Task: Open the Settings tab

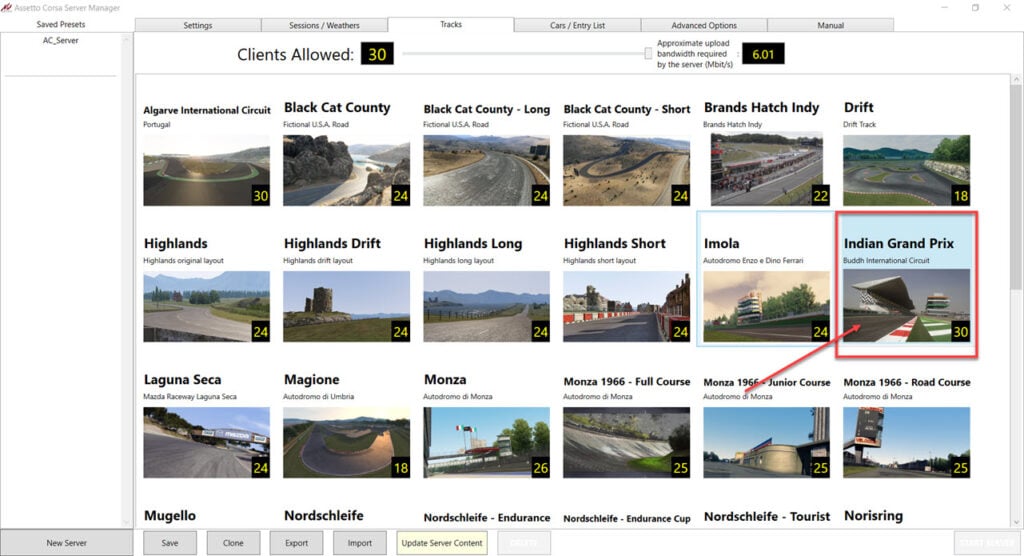Action: (198, 25)
